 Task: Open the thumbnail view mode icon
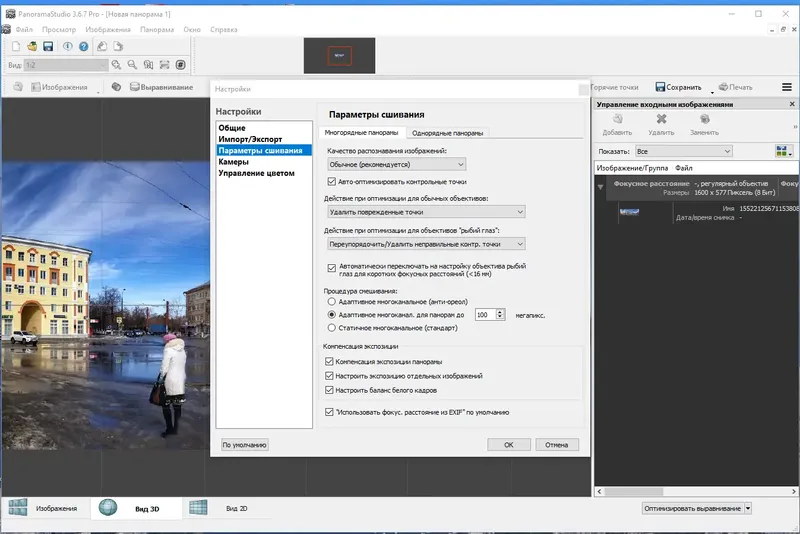(783, 151)
